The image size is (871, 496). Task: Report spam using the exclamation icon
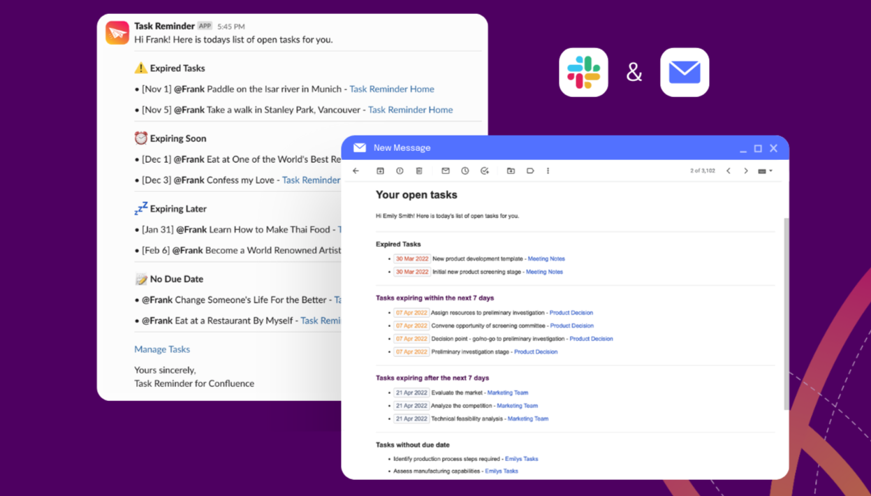click(x=399, y=171)
